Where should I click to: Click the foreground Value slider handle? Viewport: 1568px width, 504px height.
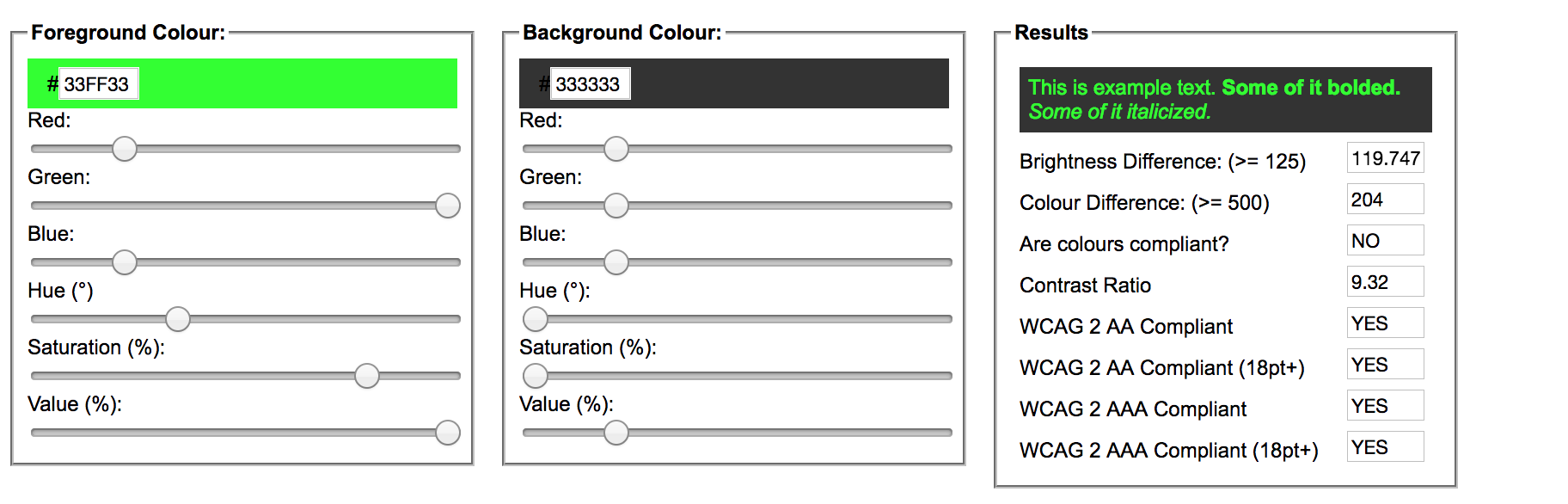click(448, 433)
